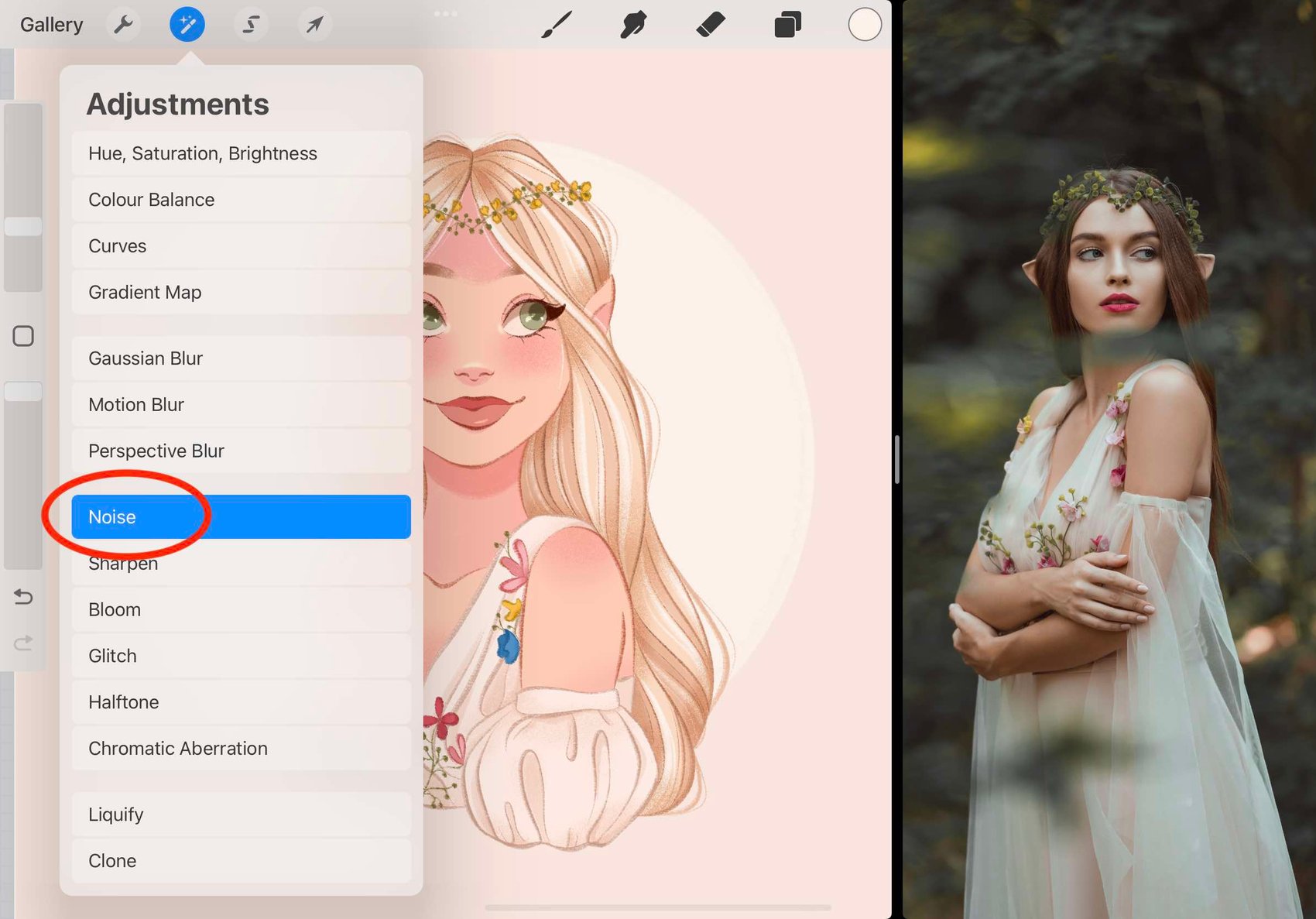Image resolution: width=1316 pixels, height=919 pixels.
Task: Open the Actions wrench menu
Action: (123, 25)
